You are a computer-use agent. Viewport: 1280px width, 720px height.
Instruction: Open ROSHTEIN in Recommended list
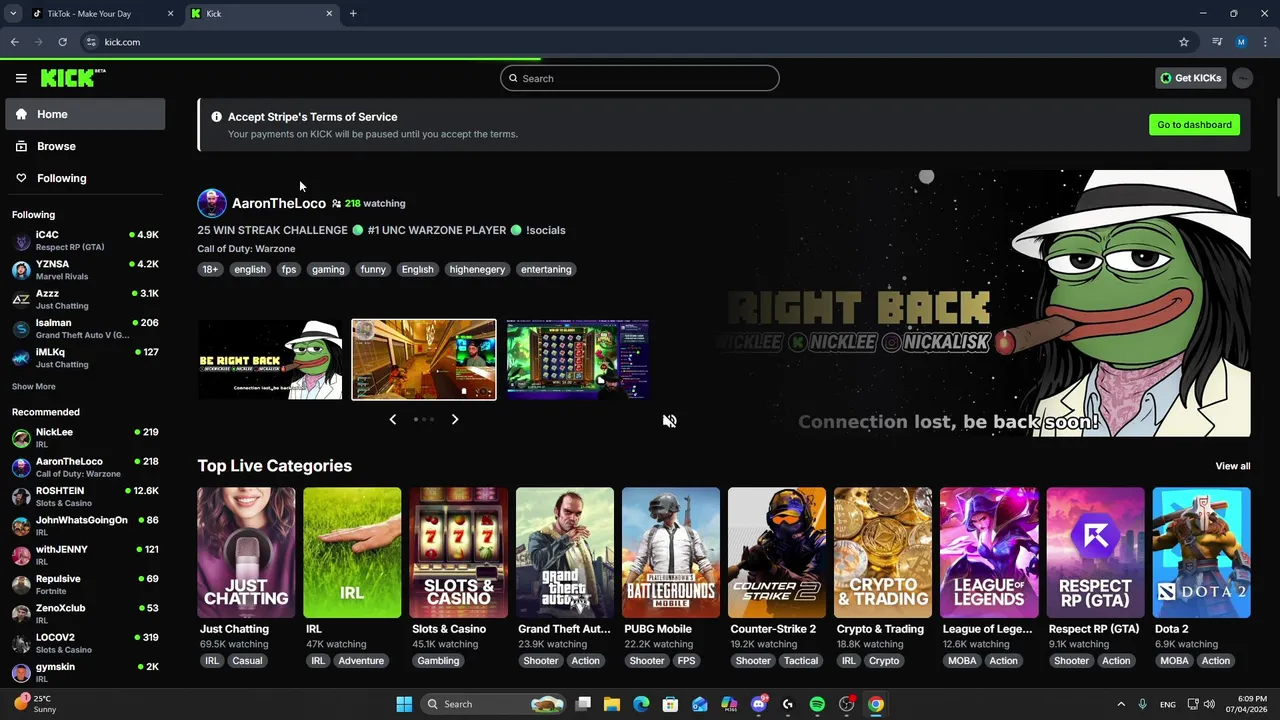coord(85,497)
